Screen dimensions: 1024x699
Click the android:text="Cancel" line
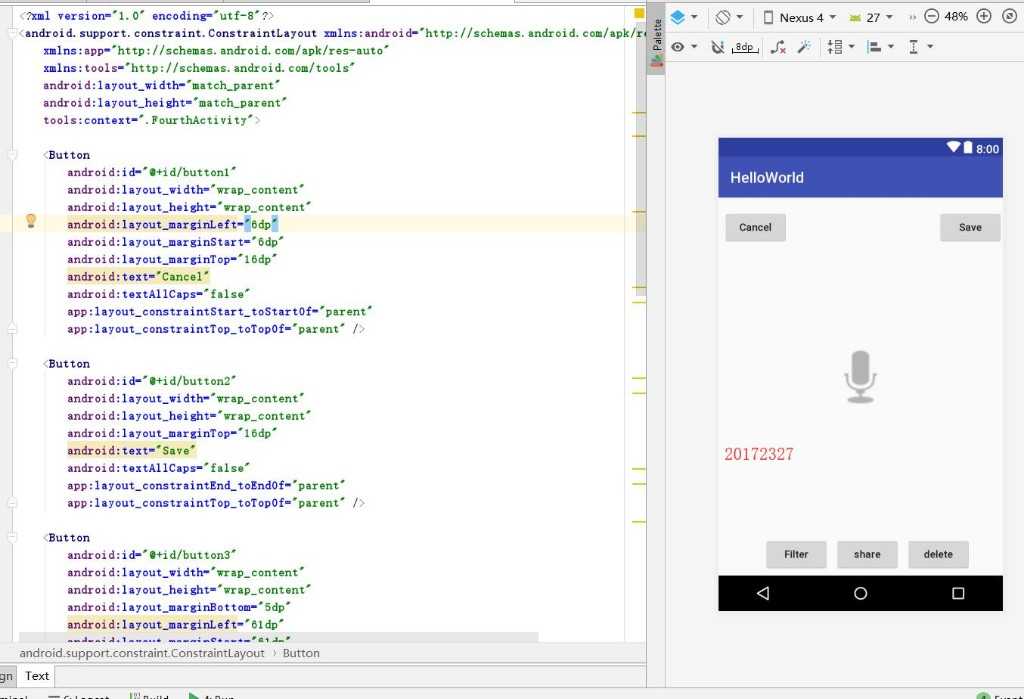pyautogui.click(x=138, y=277)
